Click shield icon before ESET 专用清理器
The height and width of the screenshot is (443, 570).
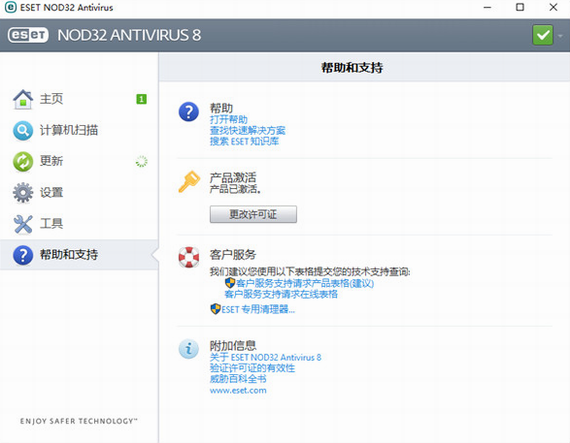[215, 309]
